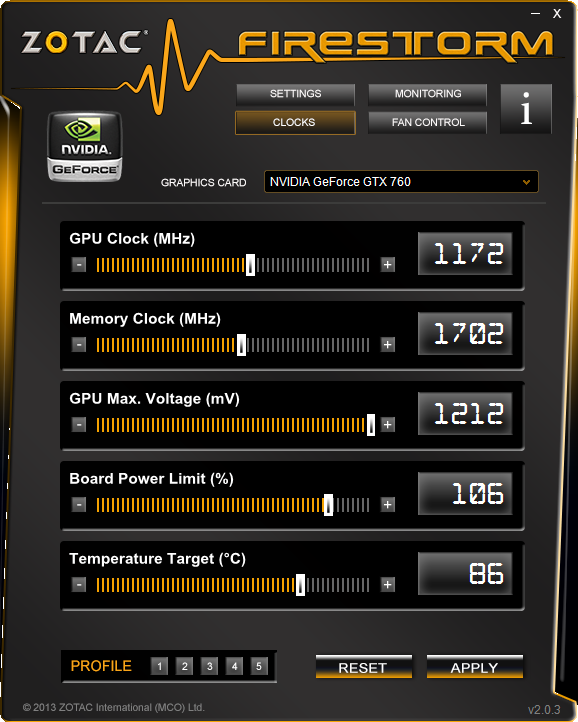Select profile slot 4
Viewport: 578px width, 722px height.
pos(234,666)
